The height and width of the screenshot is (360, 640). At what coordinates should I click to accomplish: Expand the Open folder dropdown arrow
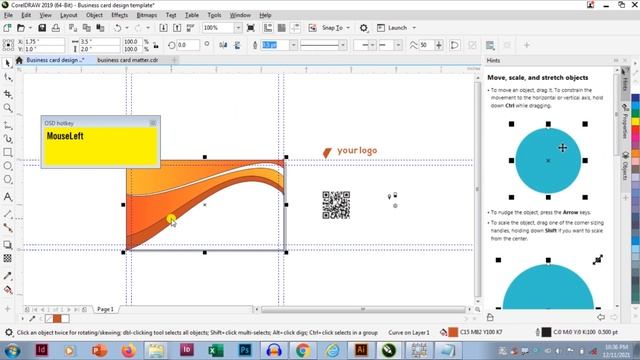pos(30,28)
